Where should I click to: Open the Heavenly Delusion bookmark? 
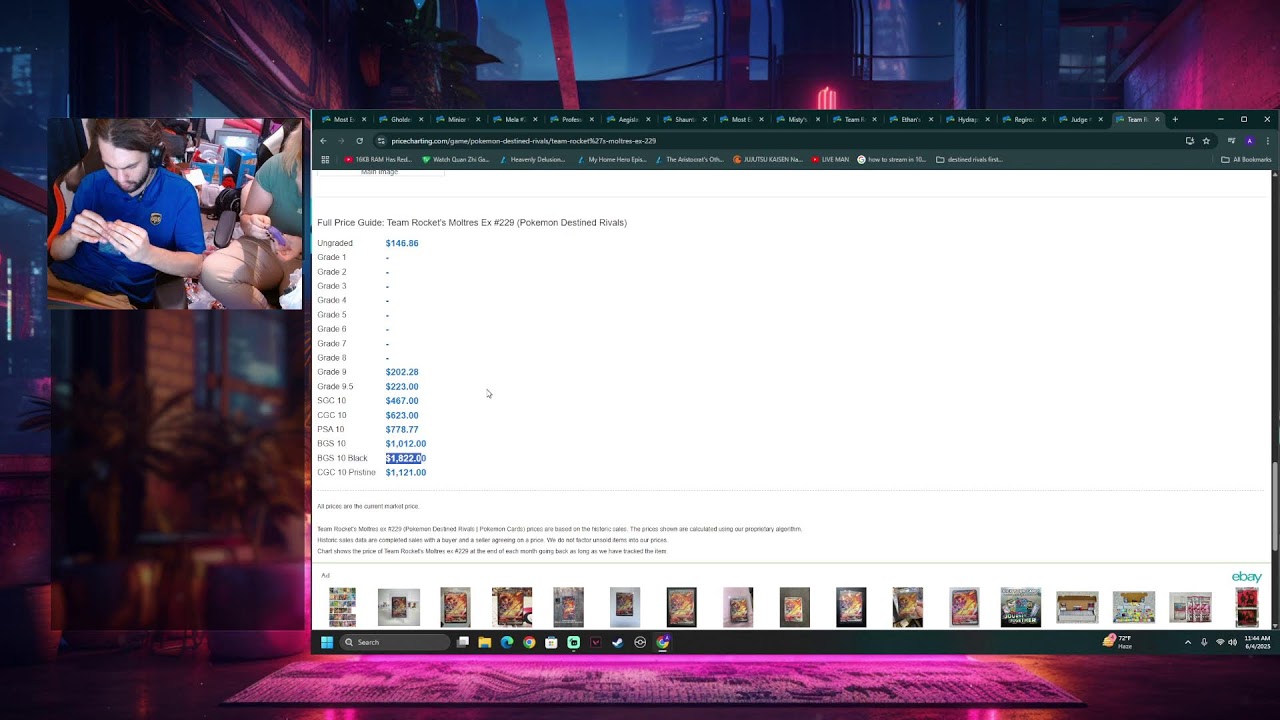click(533, 159)
